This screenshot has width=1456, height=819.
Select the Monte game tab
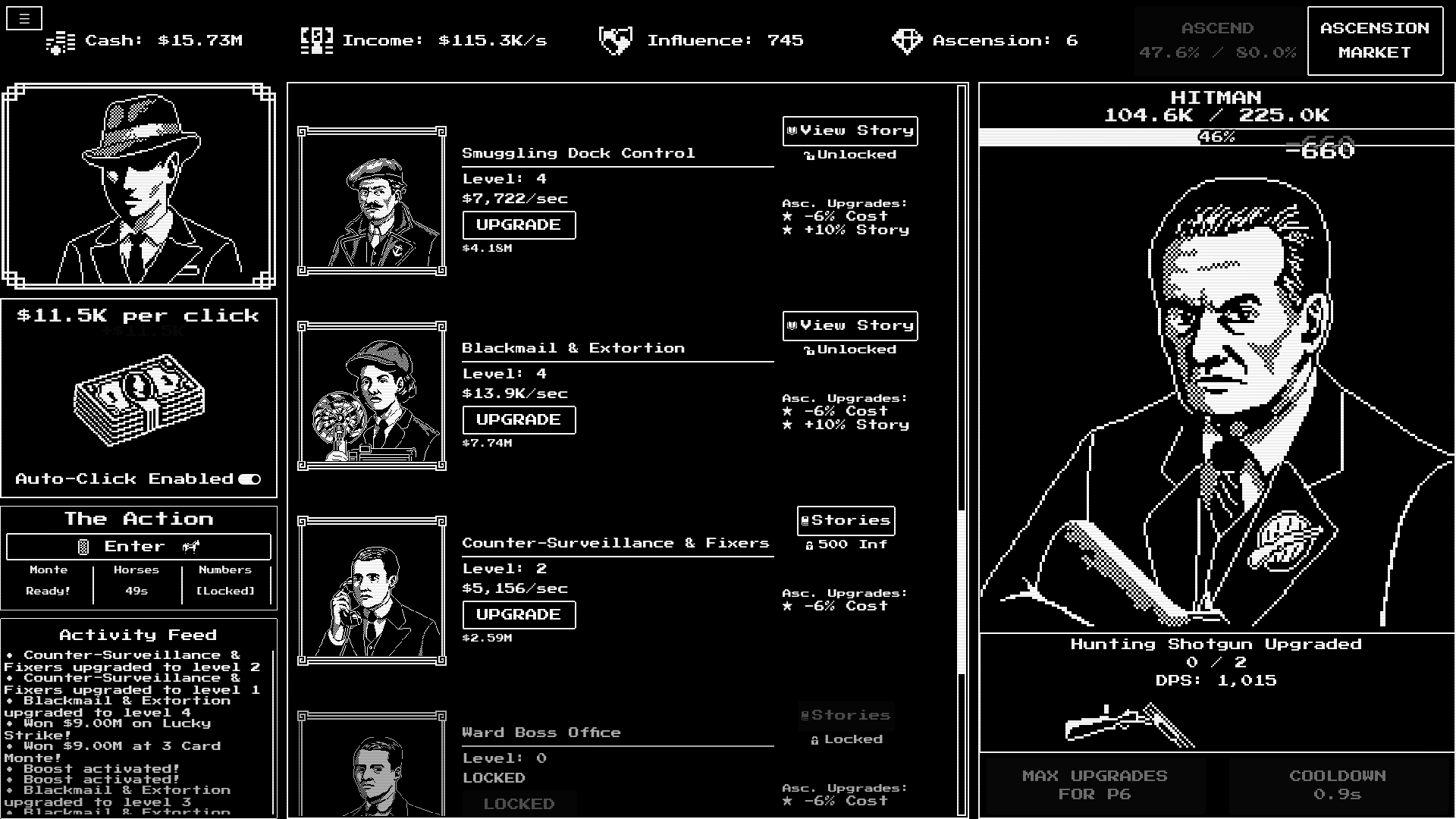(49, 580)
